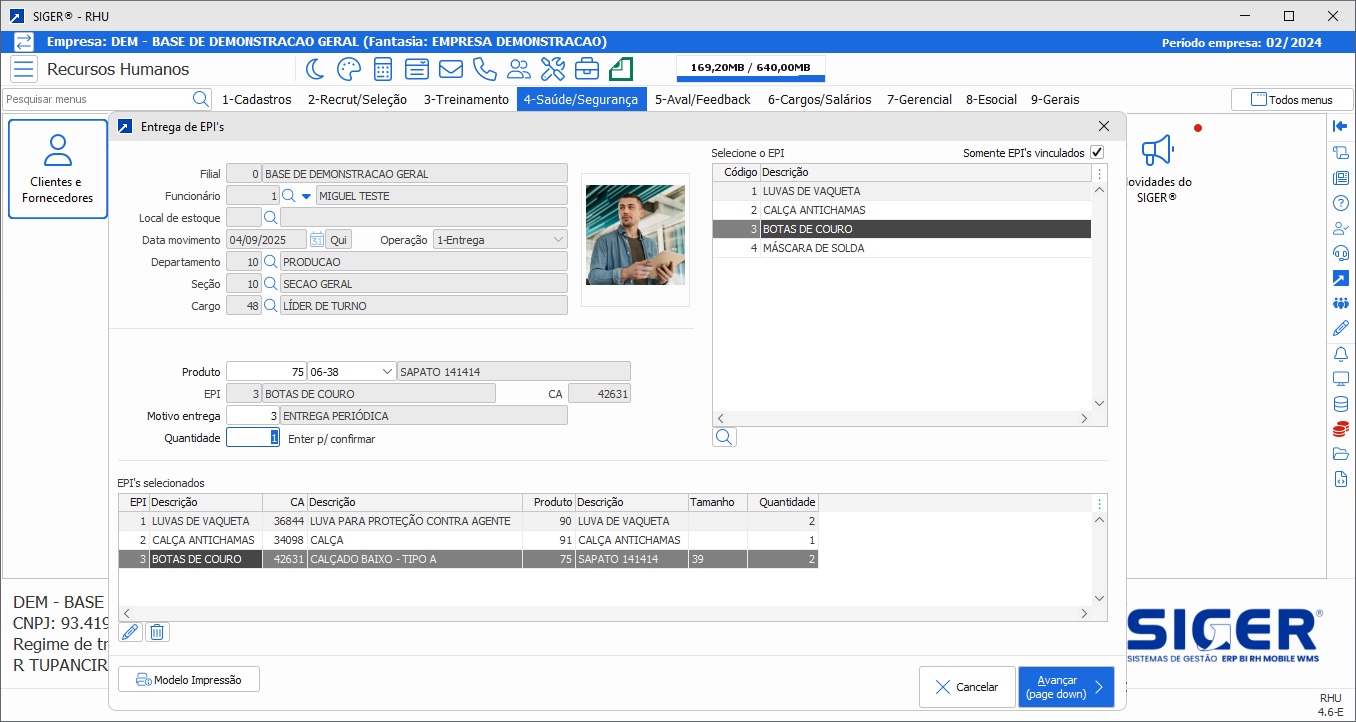Uncheck Somente EPI's vinculados checkbox
Viewport: 1356px width, 722px height.
[1097, 153]
